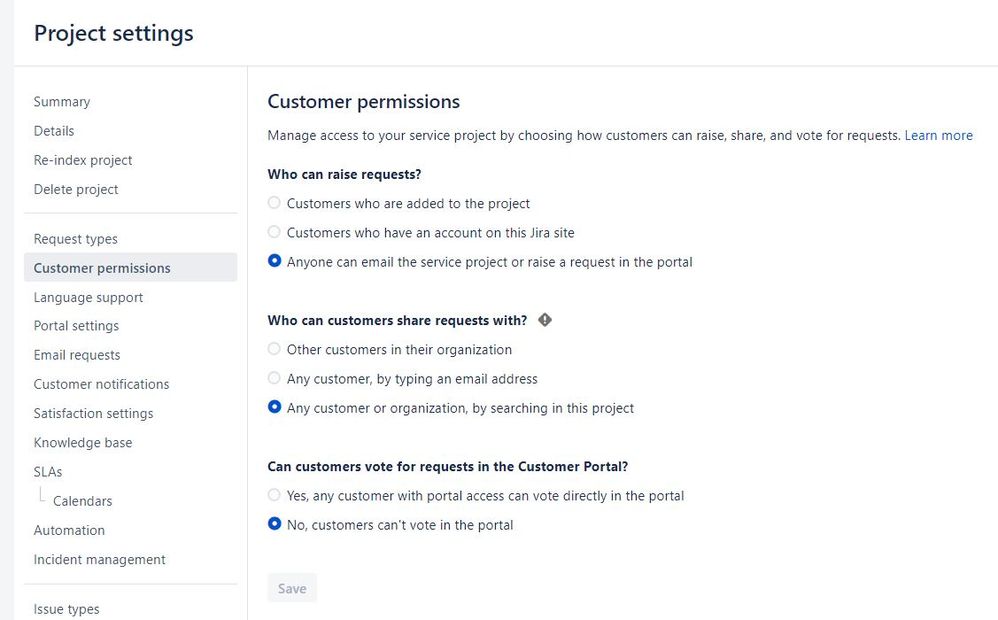Screen dimensions: 998x620
Task: Navigate to Email requests
Action: pos(77,355)
